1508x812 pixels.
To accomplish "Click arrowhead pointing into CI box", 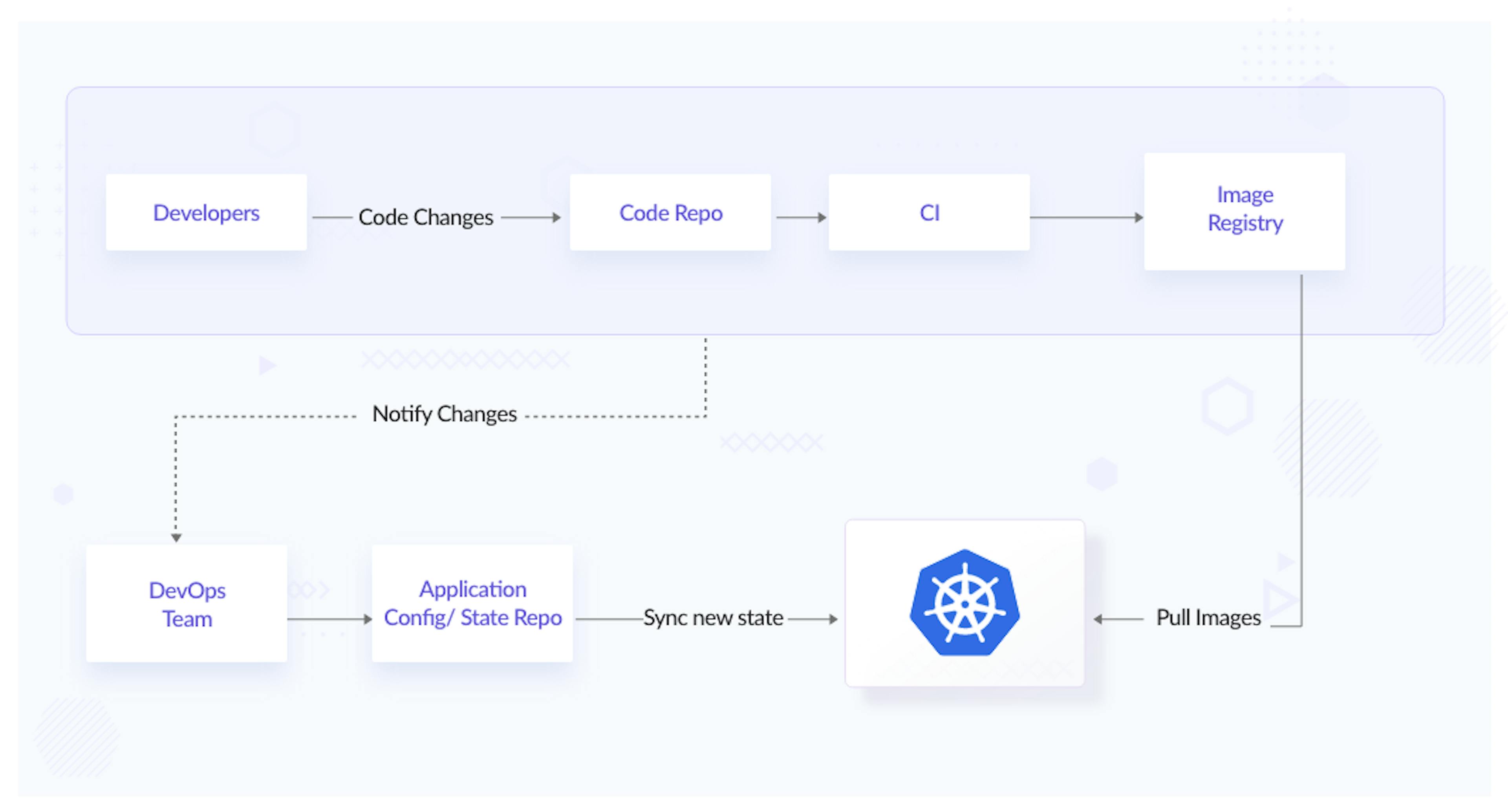I will [x=822, y=218].
